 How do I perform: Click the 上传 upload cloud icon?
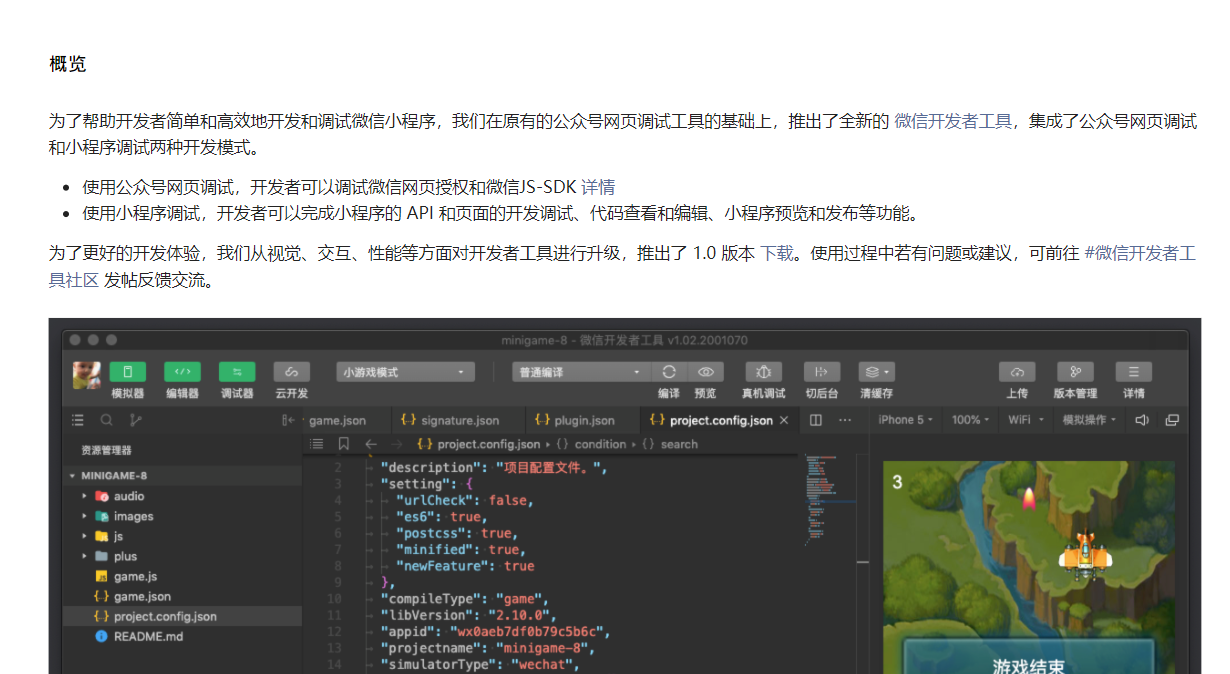[x=1017, y=371]
